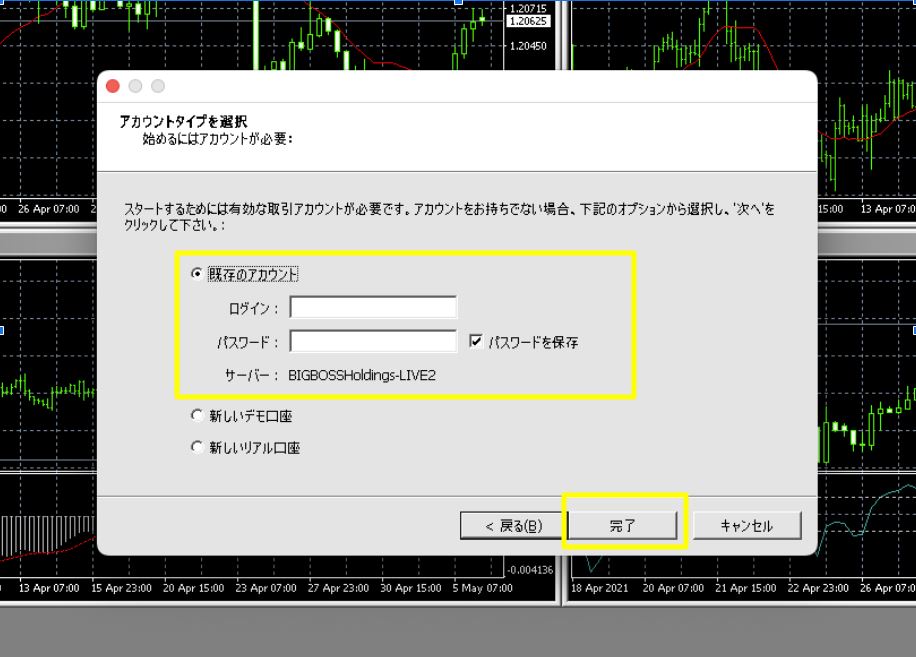
Task: Click the ログイン input field
Action: coord(373,308)
